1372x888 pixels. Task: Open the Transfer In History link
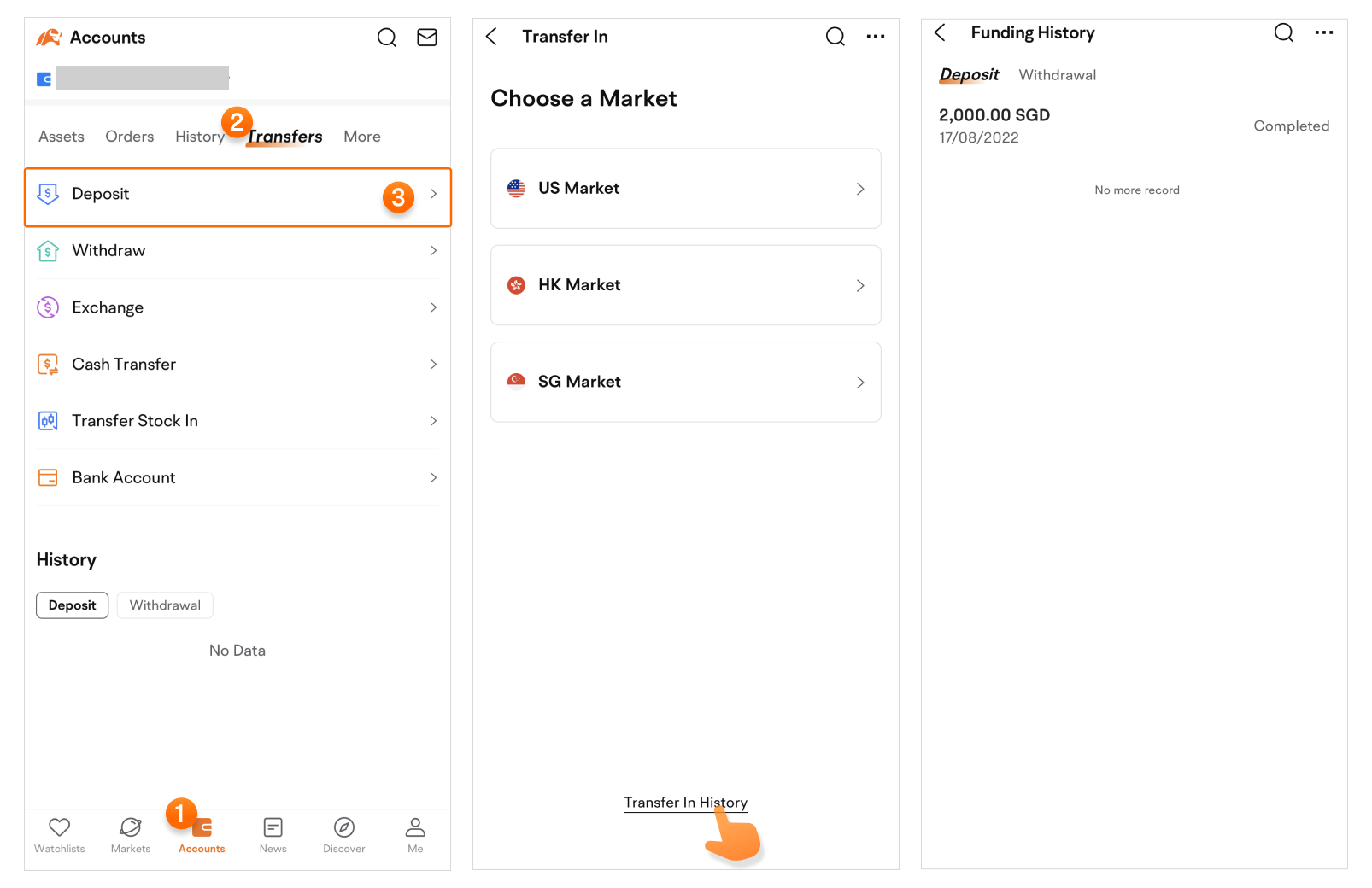pos(685,803)
